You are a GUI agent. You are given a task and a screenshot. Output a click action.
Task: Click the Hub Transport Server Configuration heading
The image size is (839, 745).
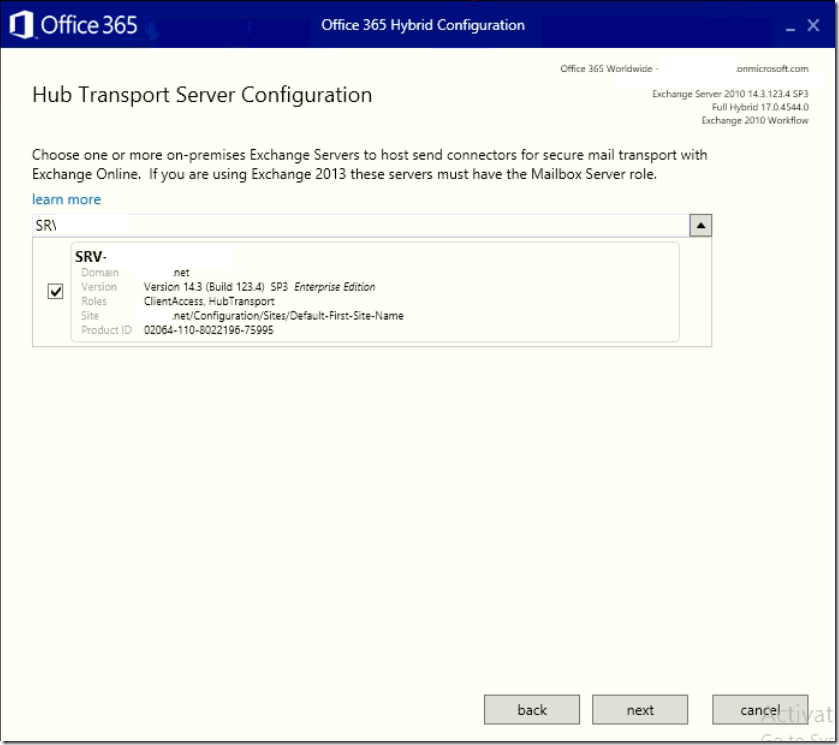tap(202, 95)
